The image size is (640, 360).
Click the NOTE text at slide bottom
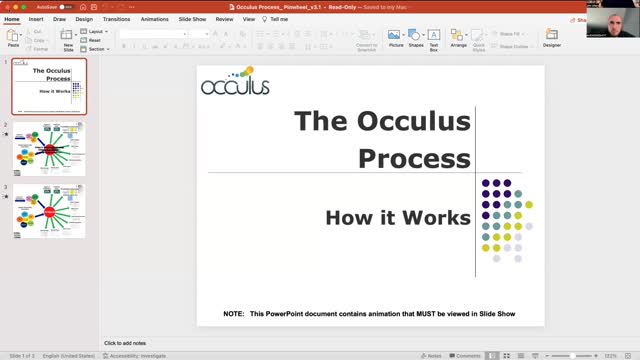369,314
